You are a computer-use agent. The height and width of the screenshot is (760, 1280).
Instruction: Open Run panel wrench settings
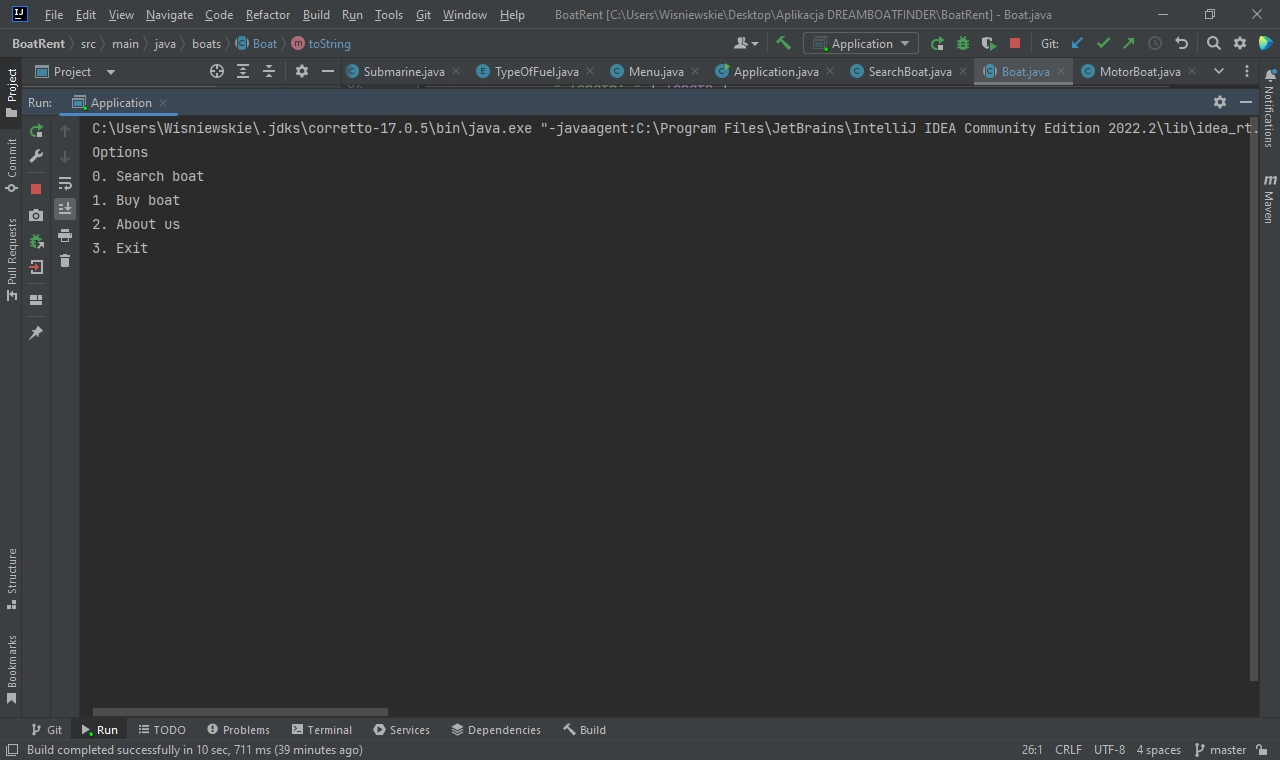coord(36,156)
